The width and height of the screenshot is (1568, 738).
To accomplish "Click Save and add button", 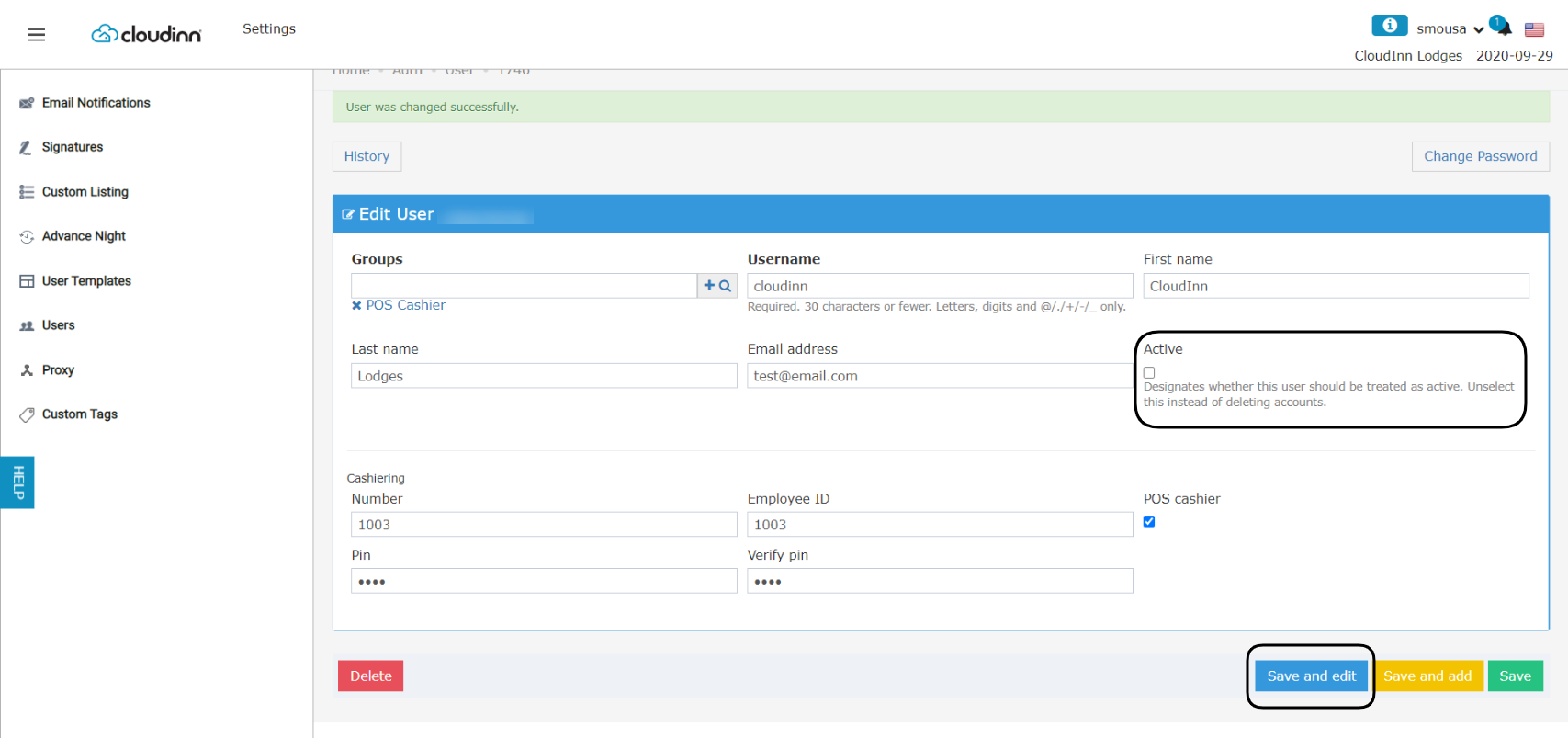I will 1427,676.
